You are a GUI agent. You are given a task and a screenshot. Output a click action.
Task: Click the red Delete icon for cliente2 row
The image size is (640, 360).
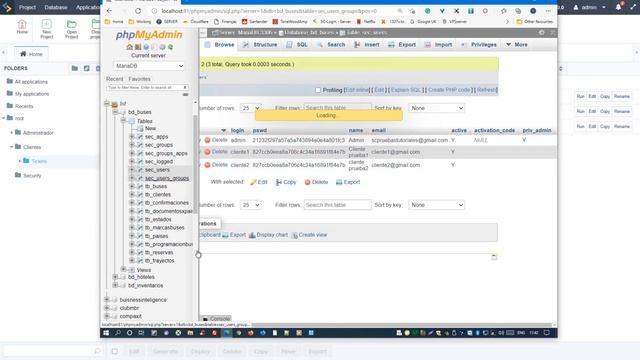coord(207,165)
